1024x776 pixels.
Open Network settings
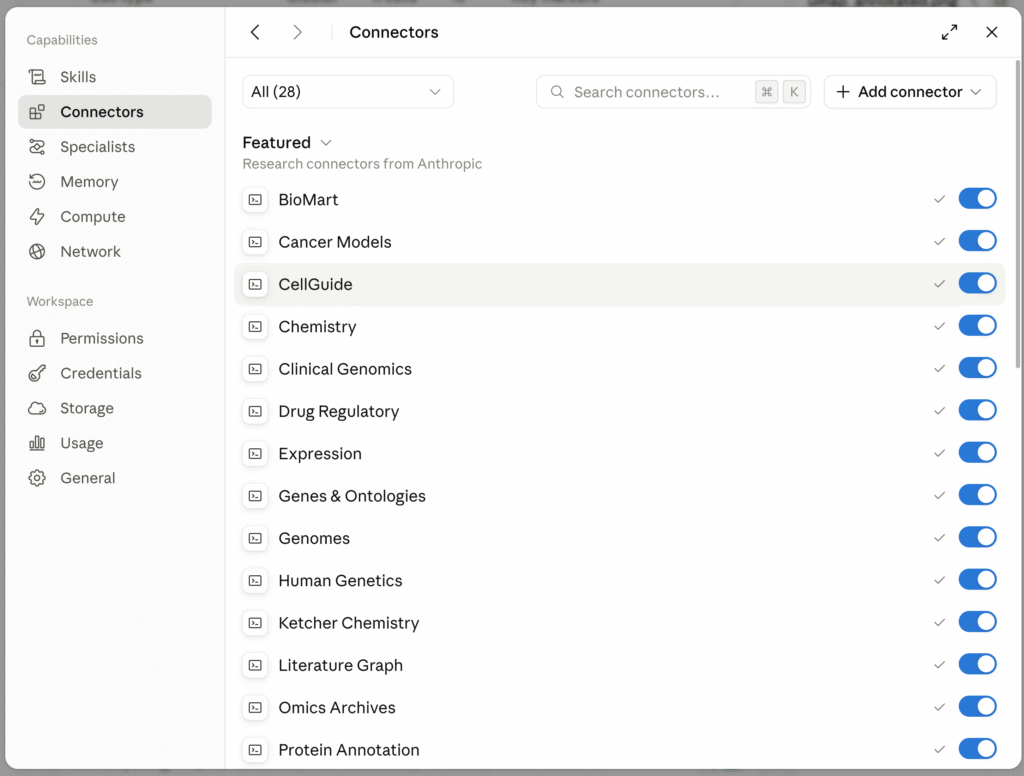pos(114,251)
